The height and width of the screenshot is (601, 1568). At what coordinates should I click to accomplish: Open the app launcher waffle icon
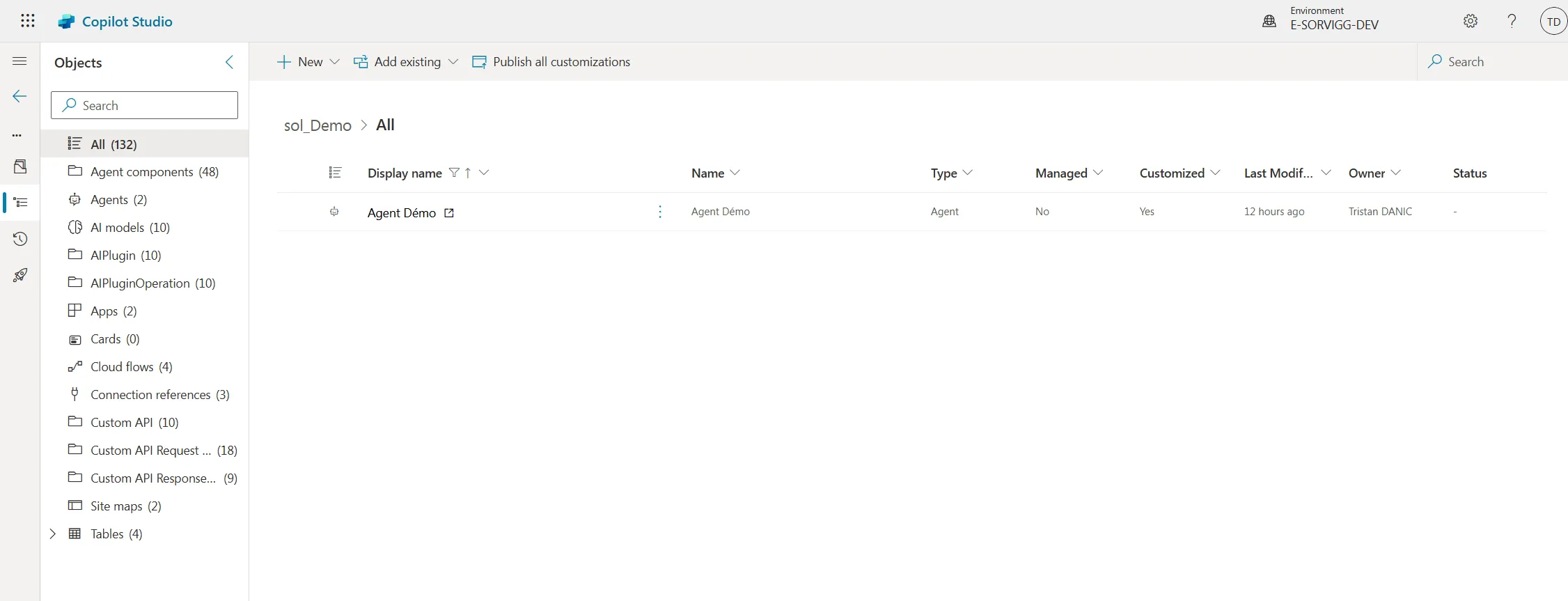pyautogui.click(x=28, y=21)
